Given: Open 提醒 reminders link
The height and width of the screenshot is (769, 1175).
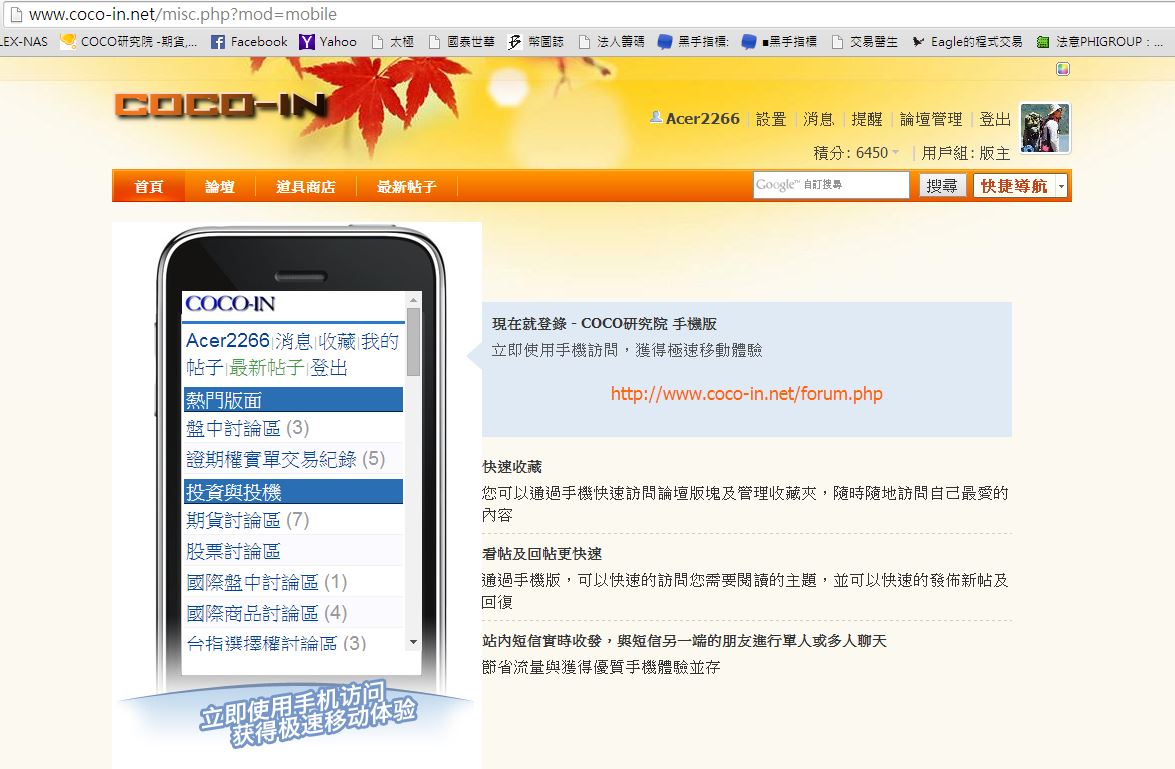Looking at the screenshot, I should tap(866, 119).
